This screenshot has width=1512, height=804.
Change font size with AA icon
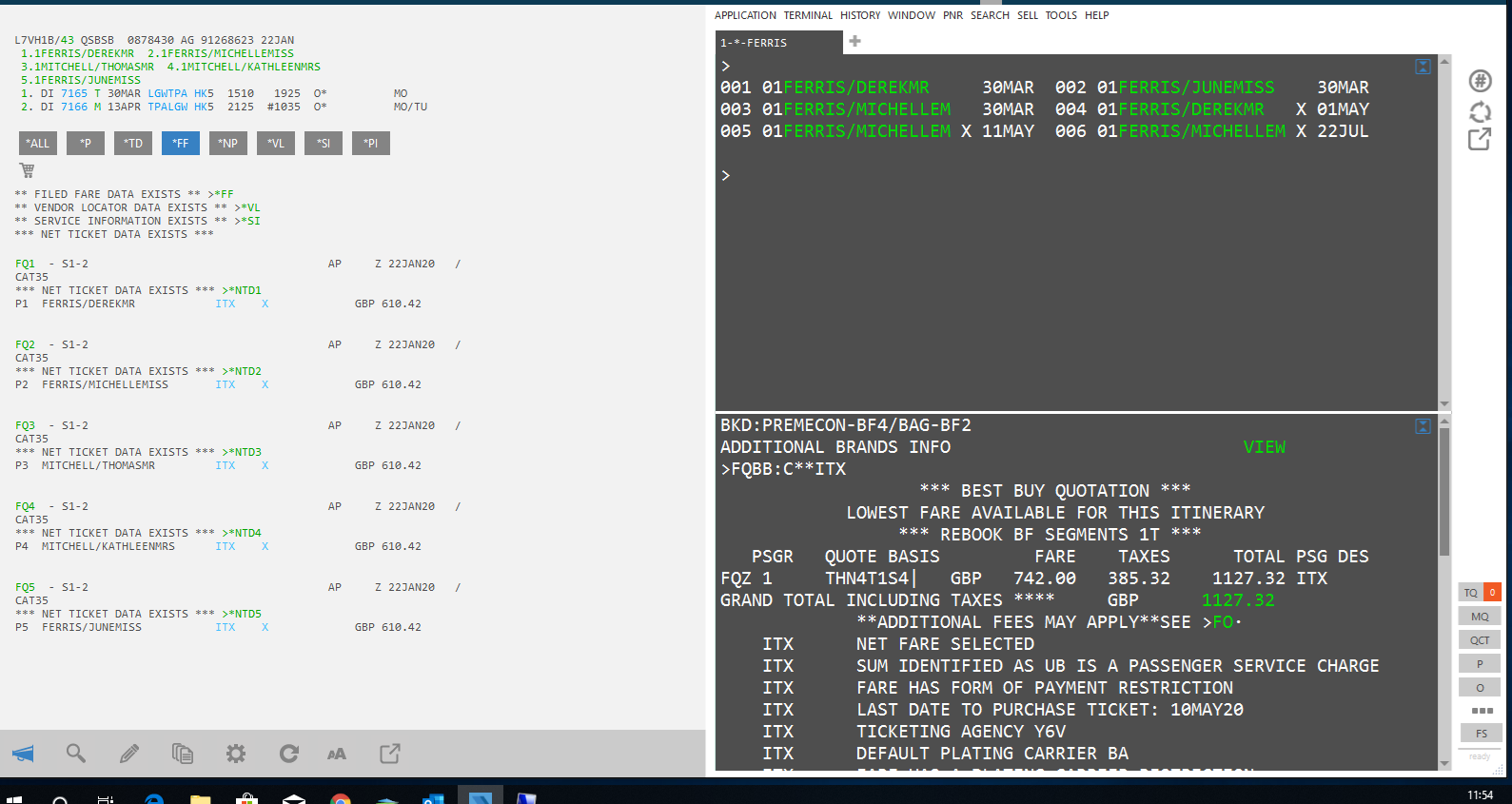(x=337, y=755)
